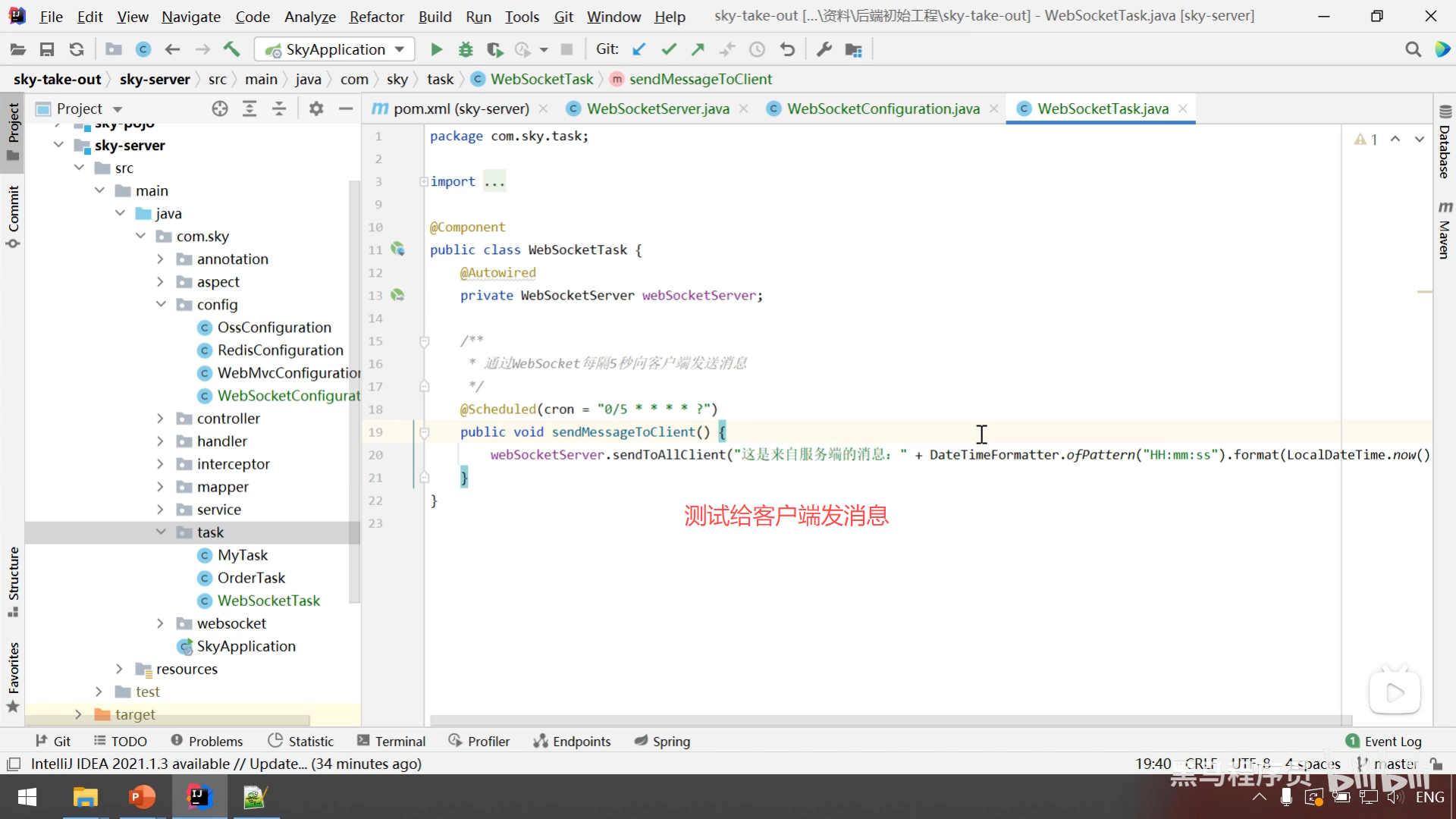Screen dimensions: 1456x819
Task: Open the Search Everywhere magnifier icon
Action: click(x=1413, y=49)
